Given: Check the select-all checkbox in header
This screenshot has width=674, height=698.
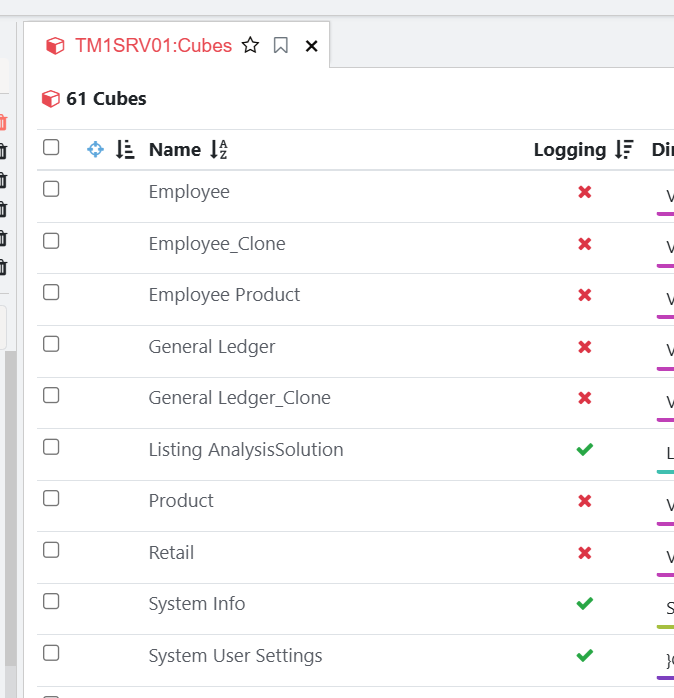Looking at the screenshot, I should pyautogui.click(x=51, y=148).
